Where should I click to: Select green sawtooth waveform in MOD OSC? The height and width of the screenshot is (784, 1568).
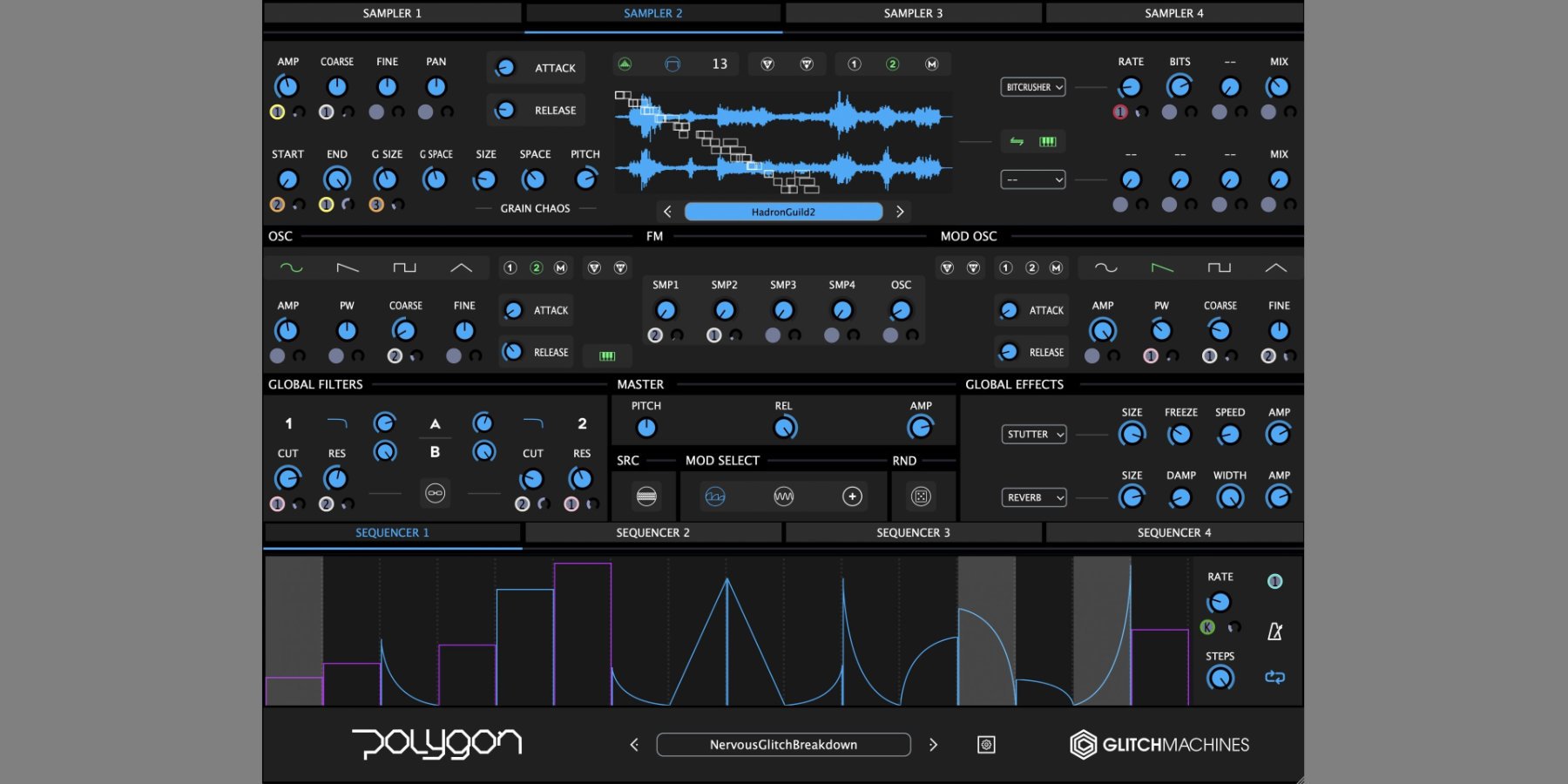pyautogui.click(x=1162, y=267)
